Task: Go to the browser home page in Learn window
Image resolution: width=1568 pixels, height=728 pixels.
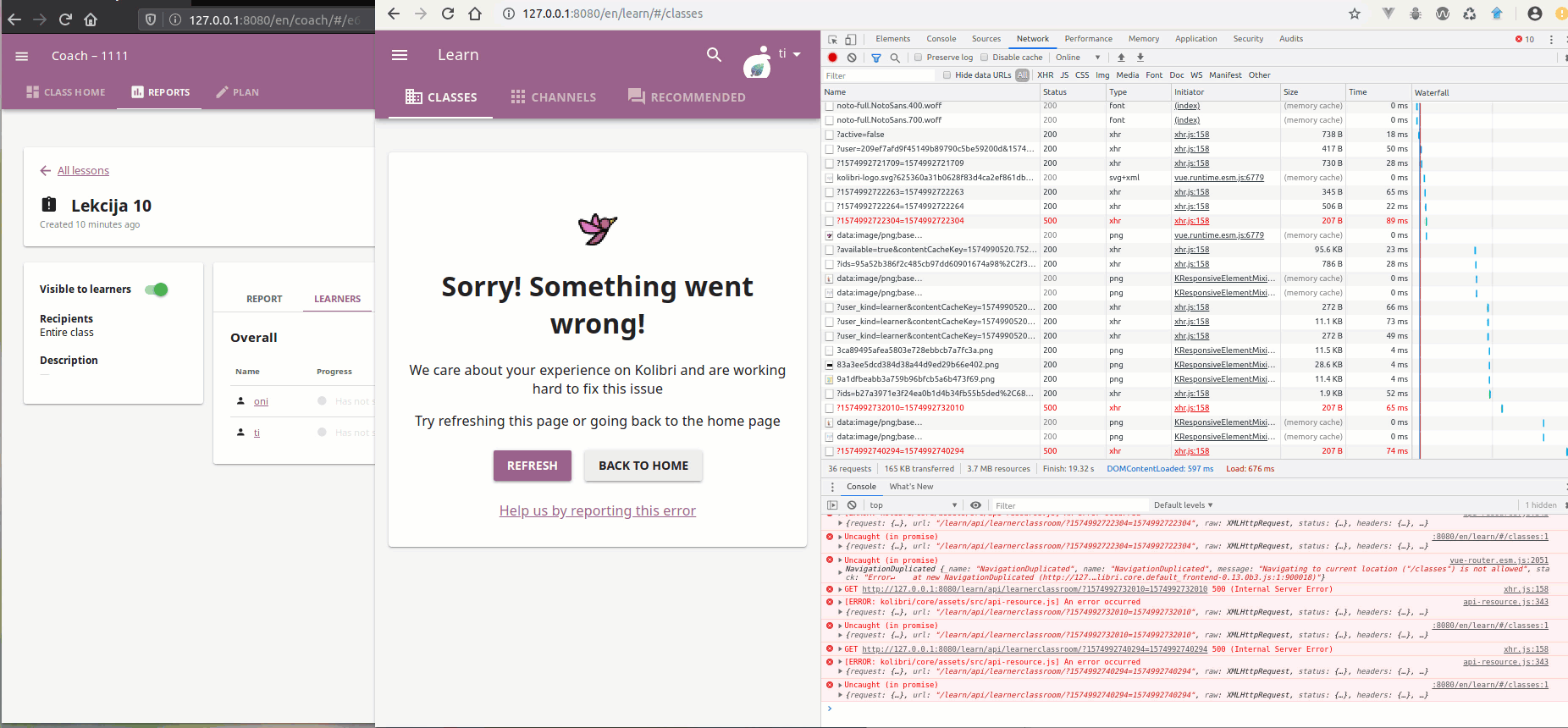Action: pyautogui.click(x=475, y=14)
